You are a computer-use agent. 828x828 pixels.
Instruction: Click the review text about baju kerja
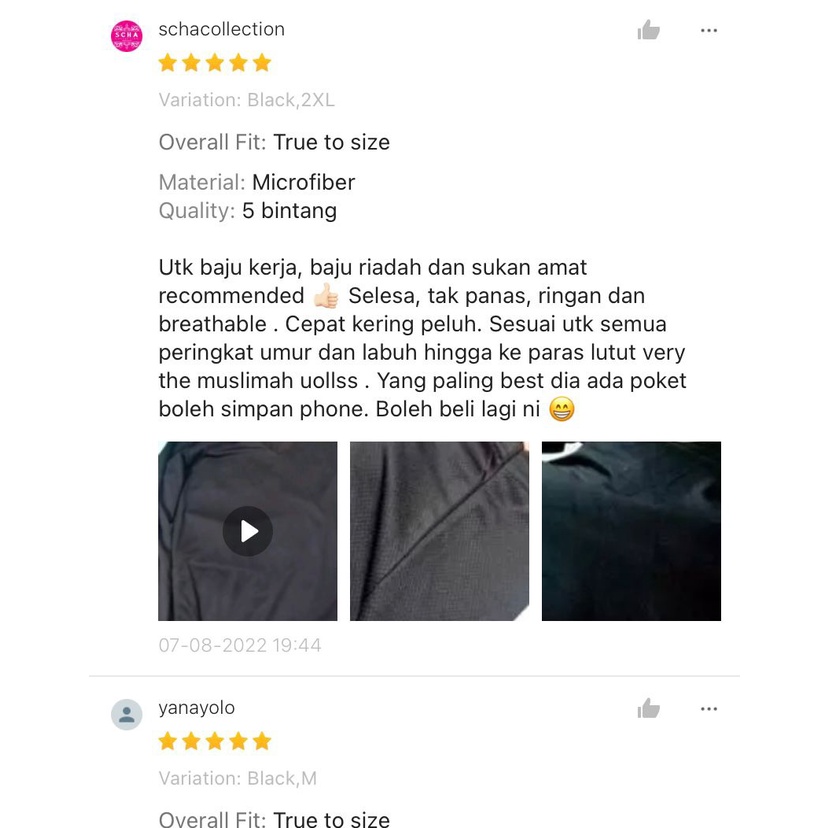click(422, 338)
